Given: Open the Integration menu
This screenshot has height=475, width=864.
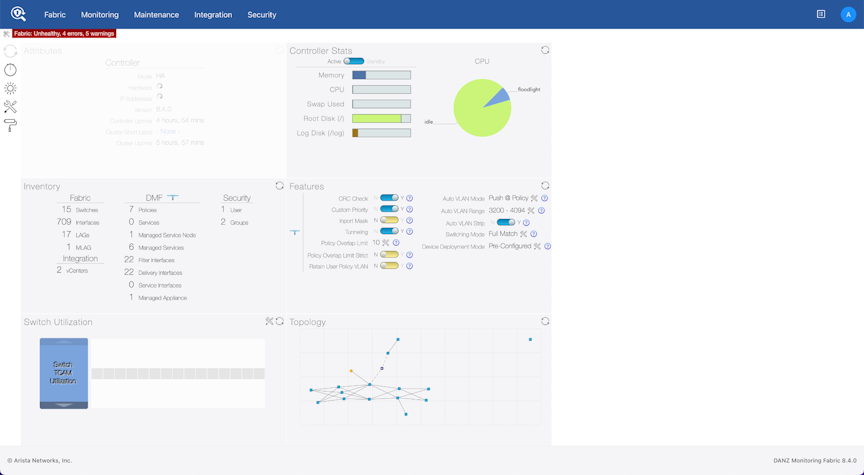Looking at the screenshot, I should [213, 15].
